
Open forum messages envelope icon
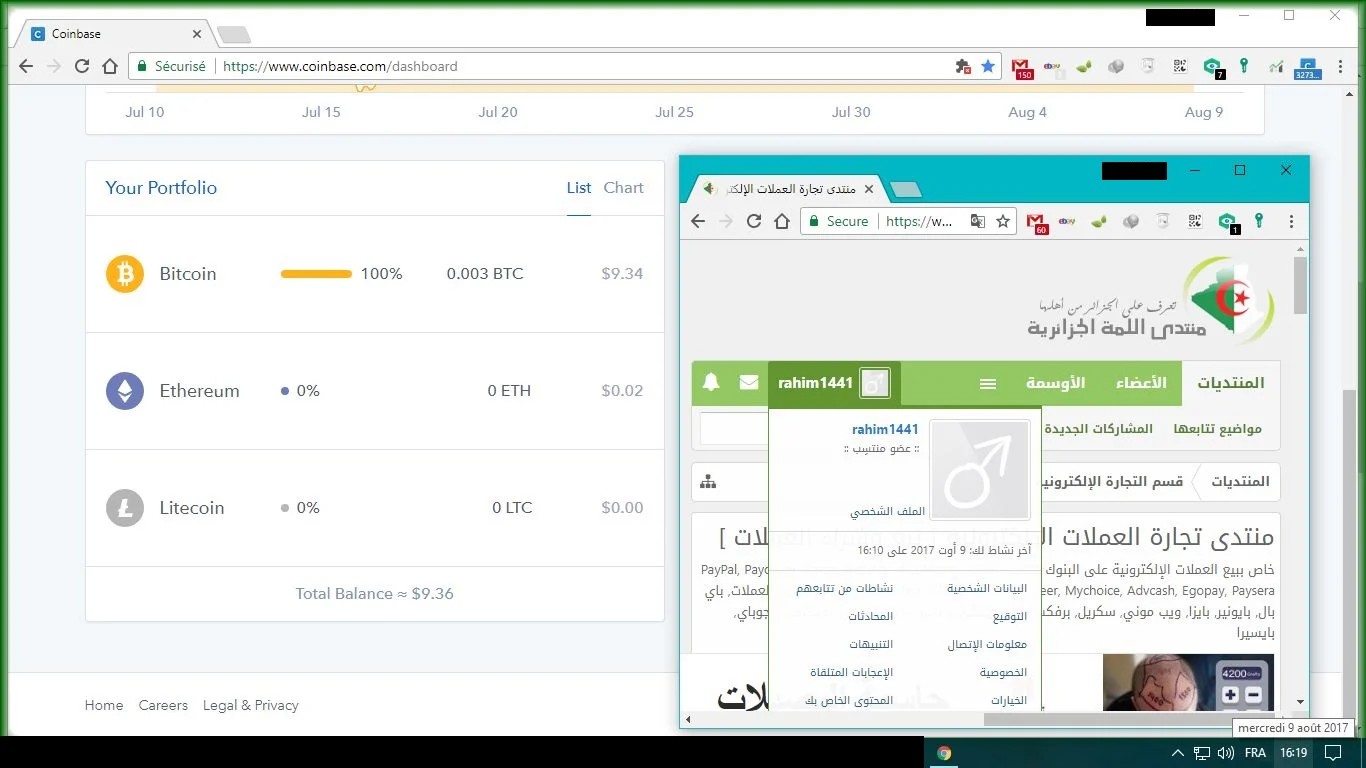pos(748,383)
